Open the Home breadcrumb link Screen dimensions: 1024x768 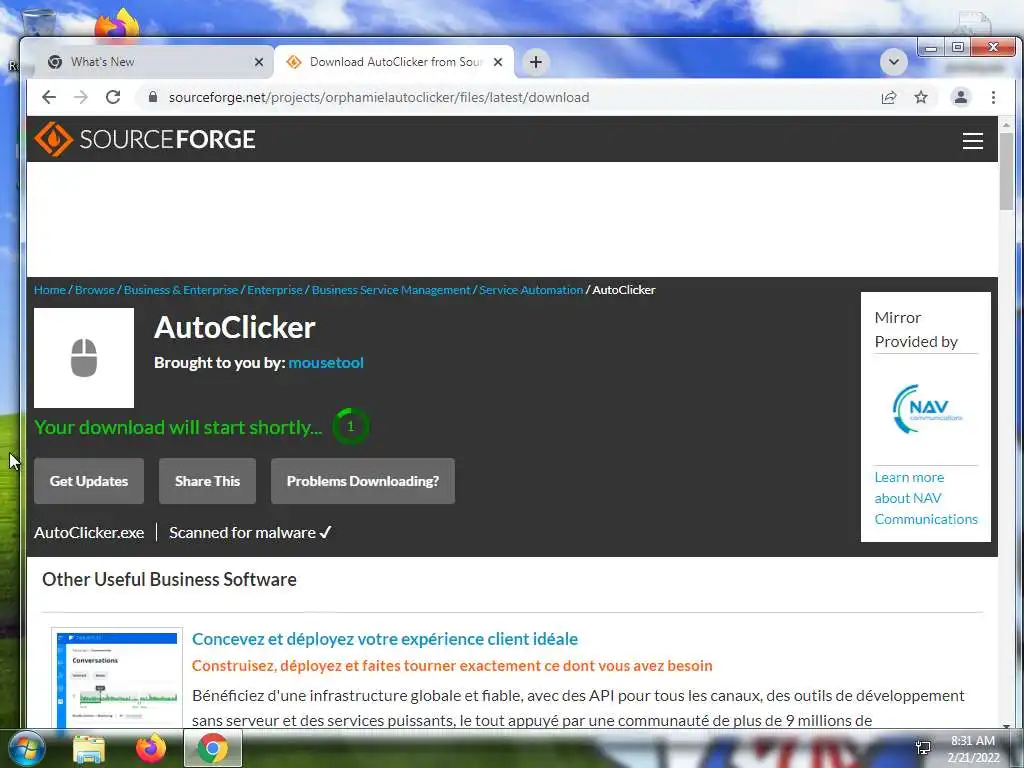tap(50, 290)
